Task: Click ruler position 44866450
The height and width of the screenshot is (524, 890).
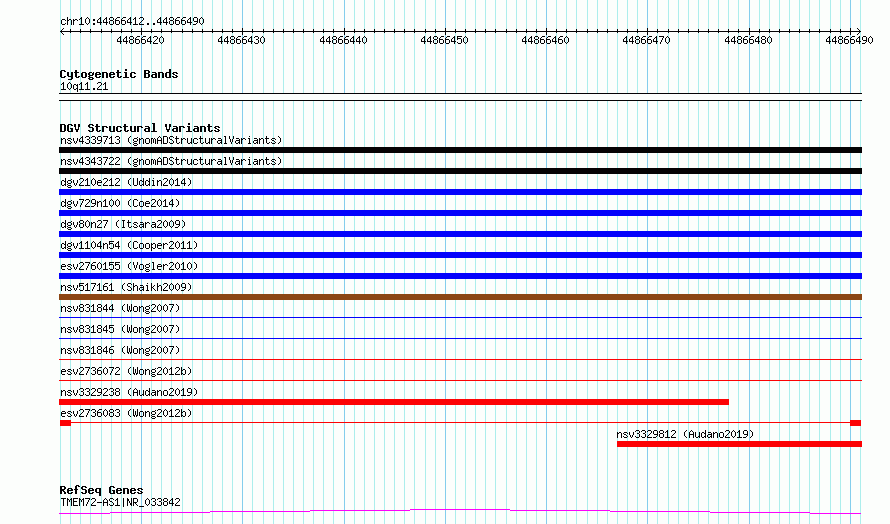Action: (x=444, y=40)
